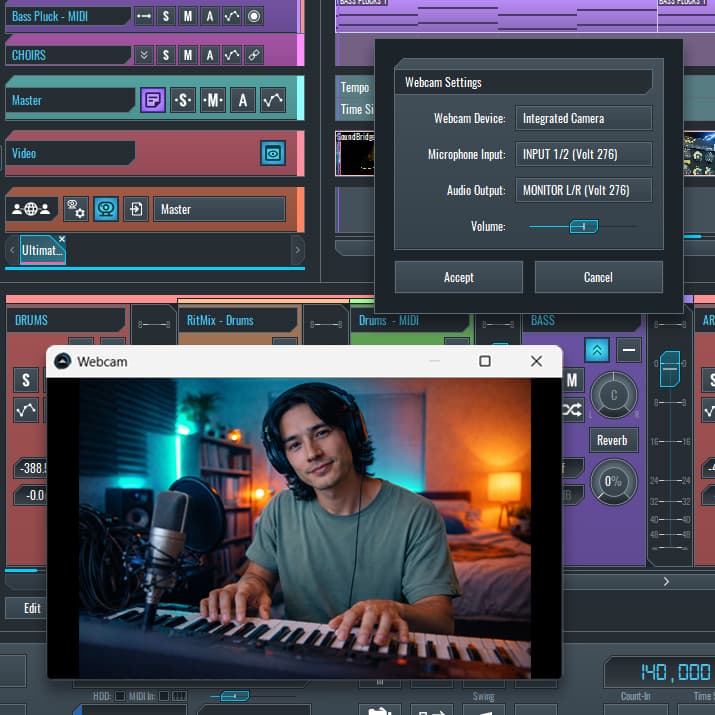Viewport: 715px width, 715px height.
Task: Select the Tempo lane label
Action: pyautogui.click(x=355, y=87)
